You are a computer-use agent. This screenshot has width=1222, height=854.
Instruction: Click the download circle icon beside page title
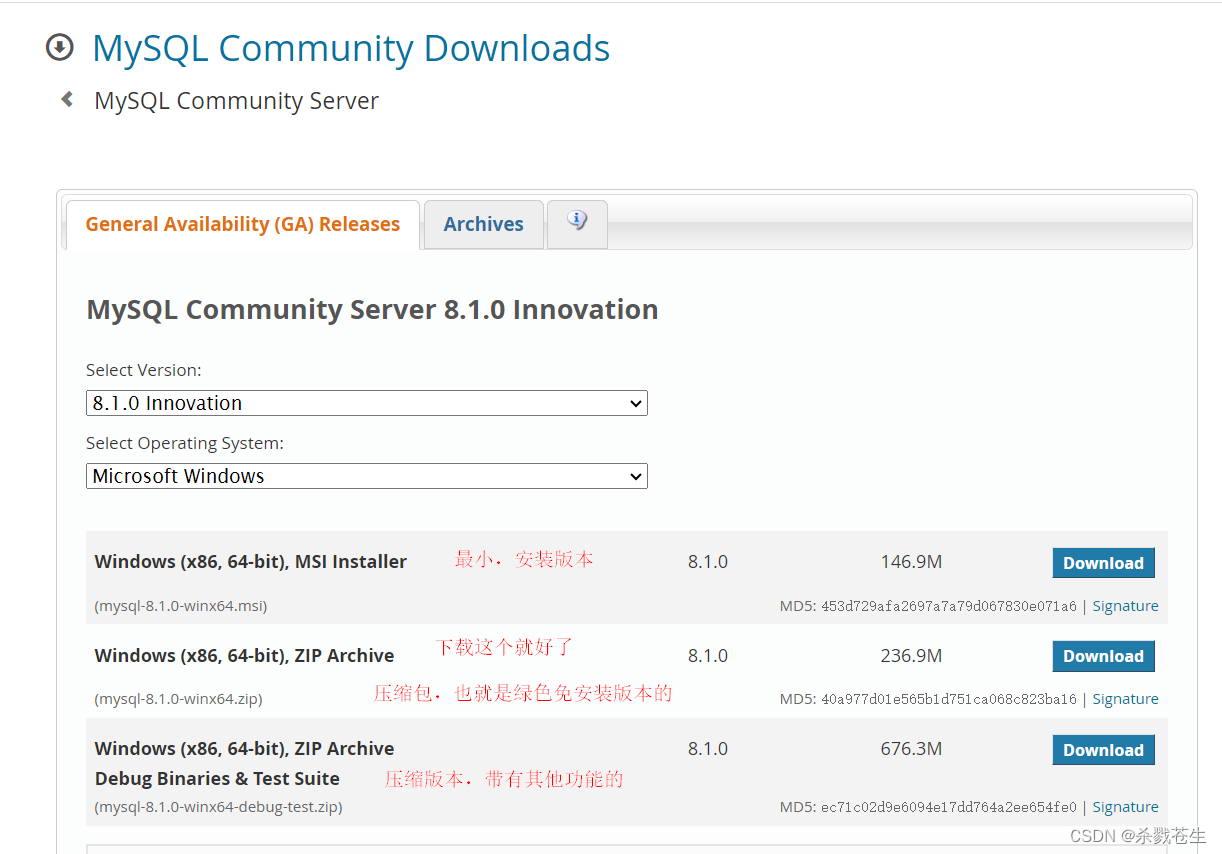[60, 47]
